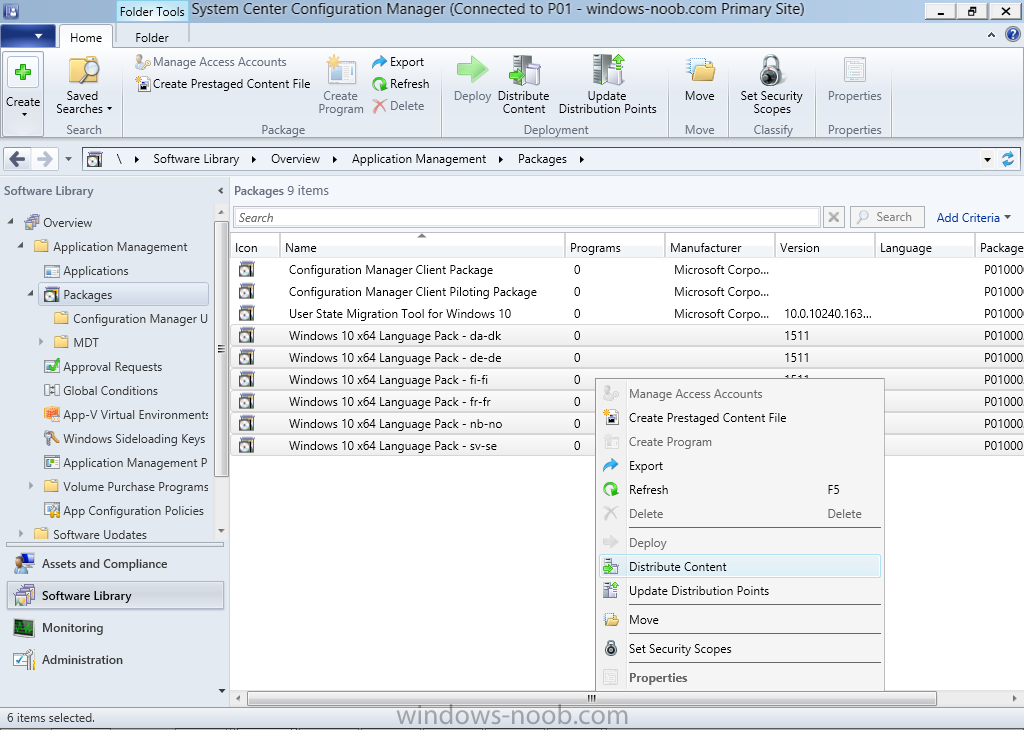This screenshot has height=730, width=1024.
Task: Select the Applications node icon
Action: 52,271
